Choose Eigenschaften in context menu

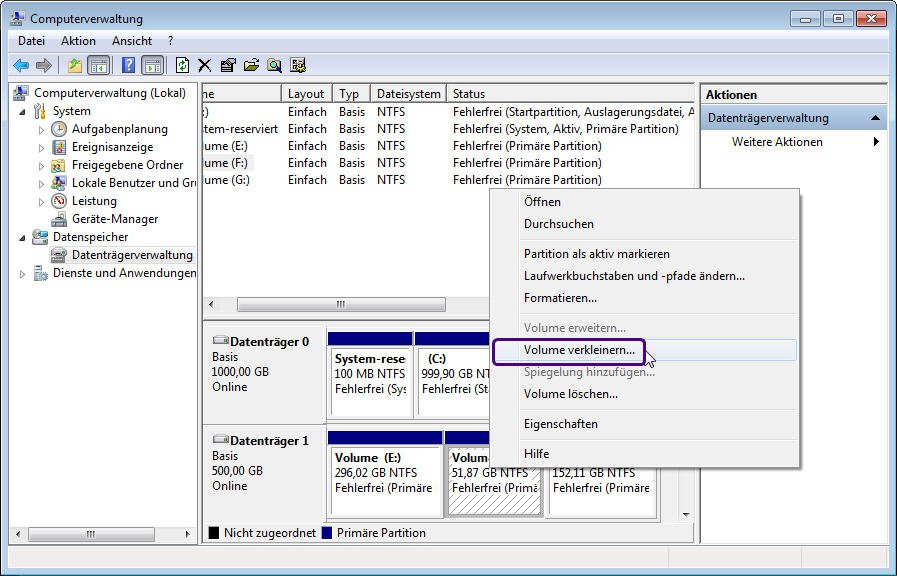click(x=645, y=424)
